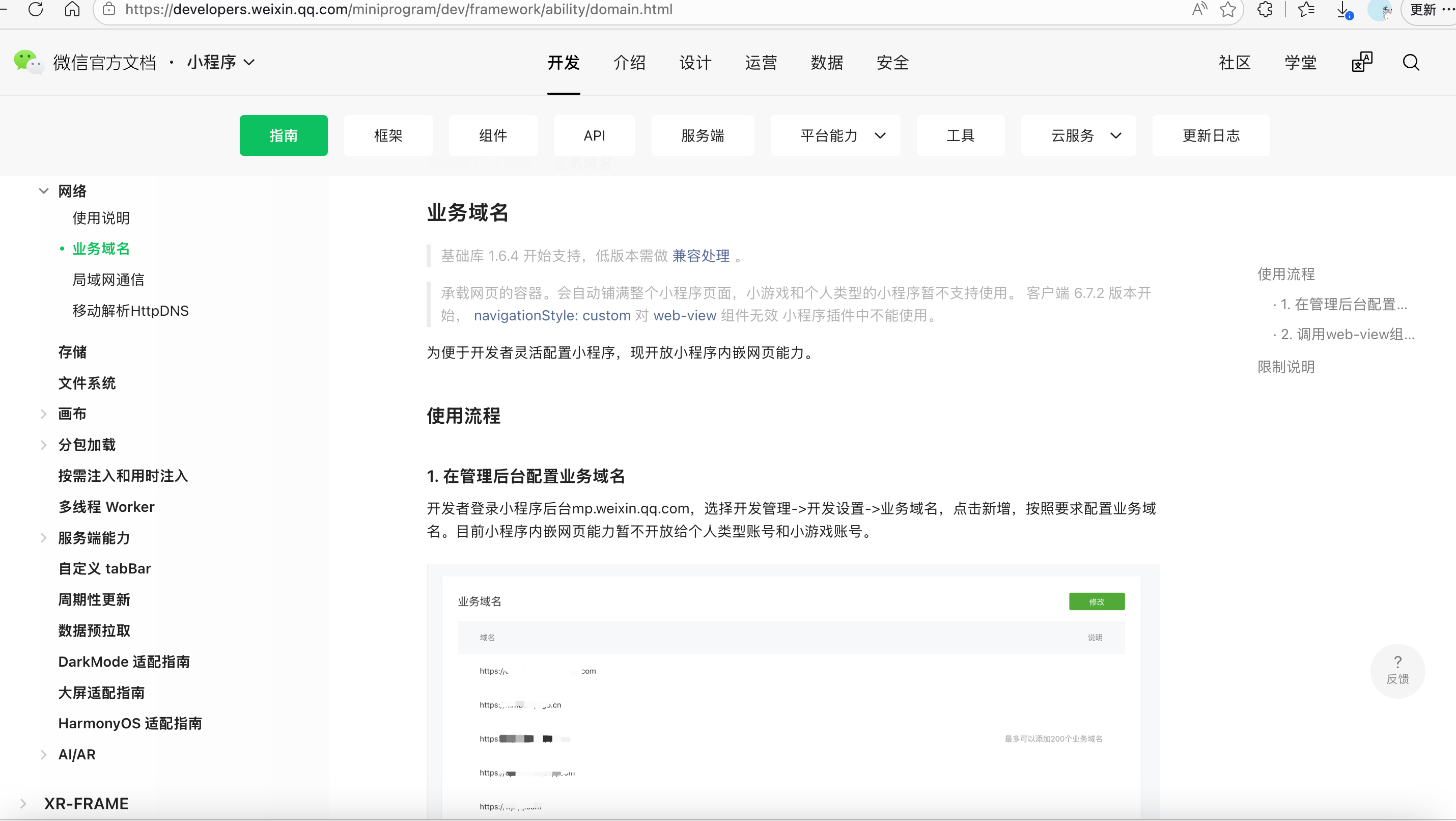Open browser extensions puzzle icon
This screenshot has width=1456, height=821.
[1265, 10]
